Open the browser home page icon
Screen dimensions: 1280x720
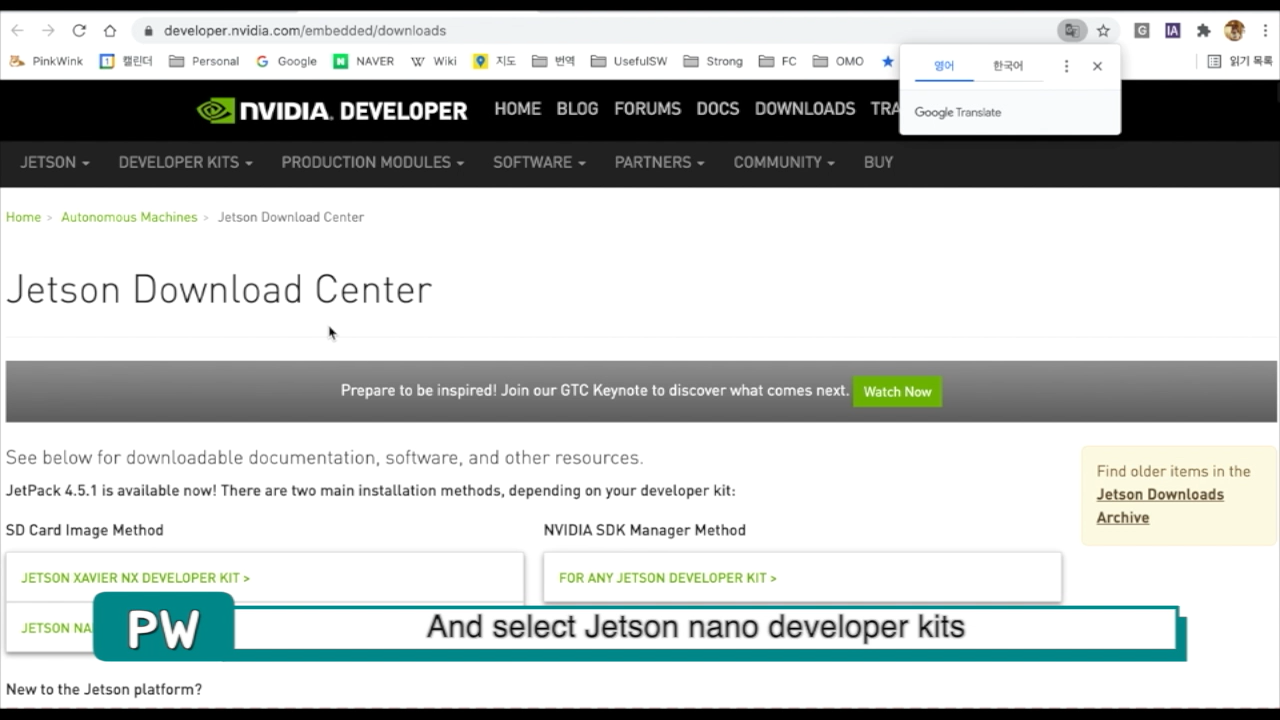110,31
